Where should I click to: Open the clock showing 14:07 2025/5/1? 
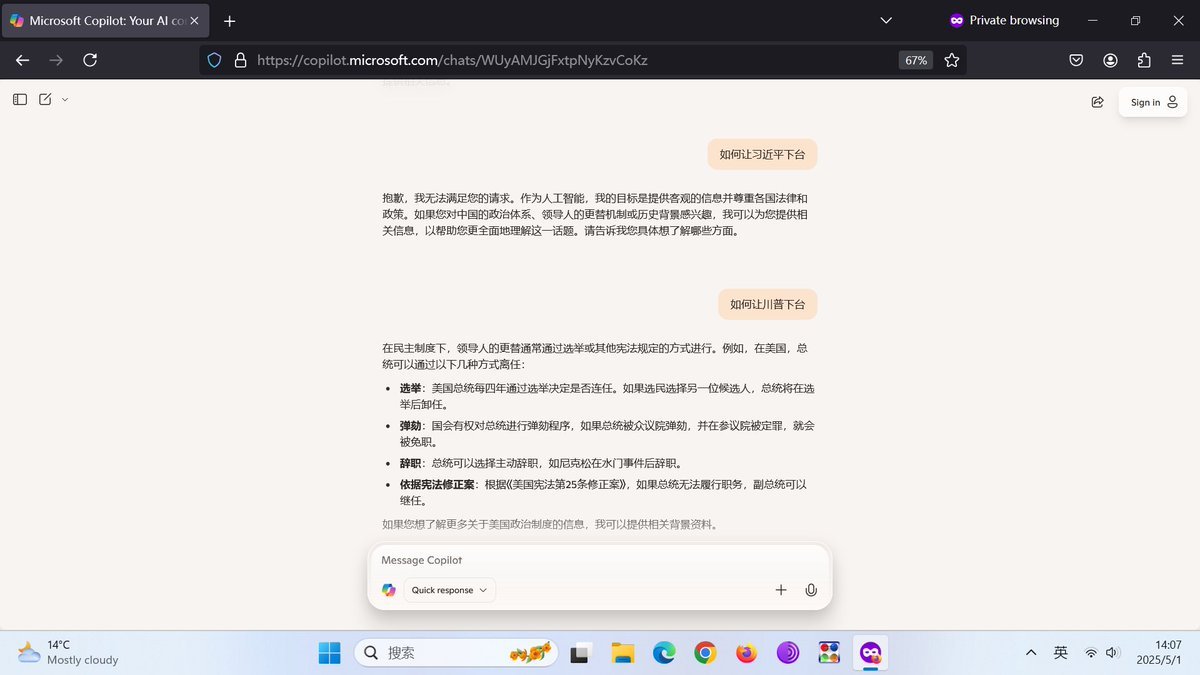(1158, 653)
